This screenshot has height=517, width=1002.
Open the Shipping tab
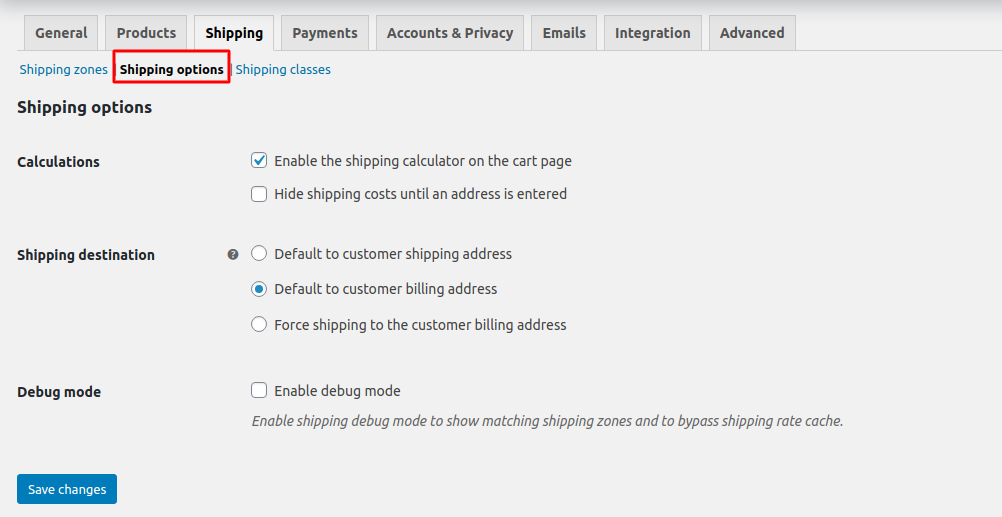234,33
